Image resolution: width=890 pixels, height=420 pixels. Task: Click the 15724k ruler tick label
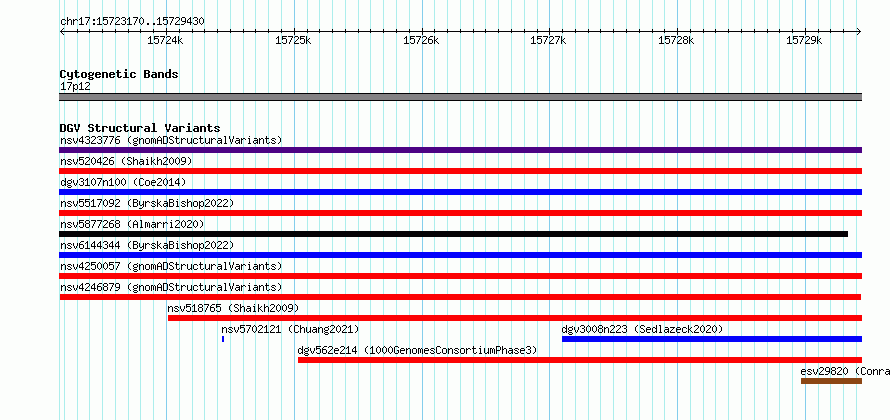165,40
